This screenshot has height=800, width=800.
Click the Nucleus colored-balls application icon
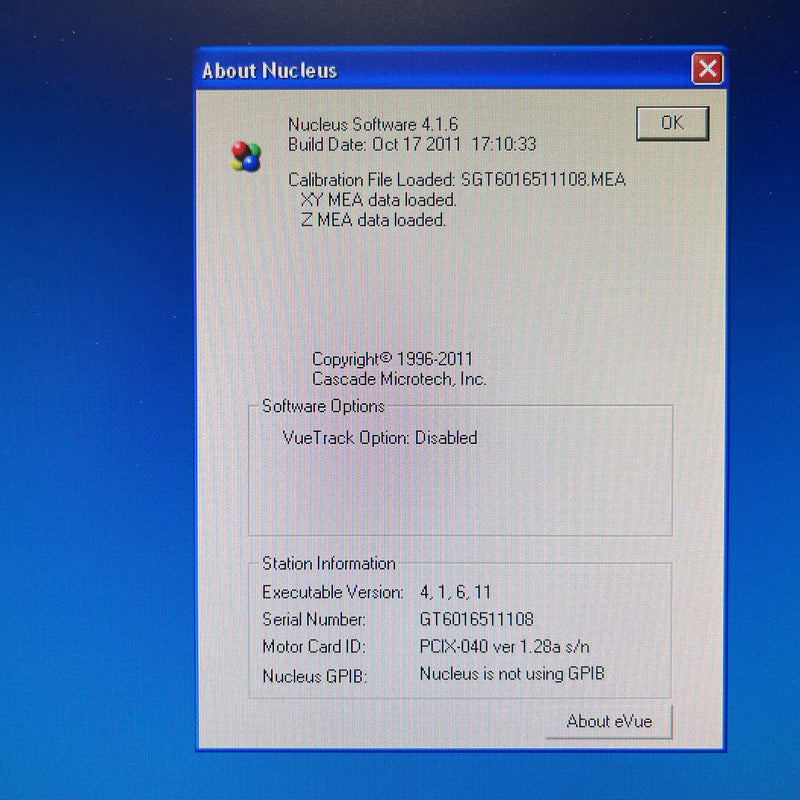coord(246,155)
